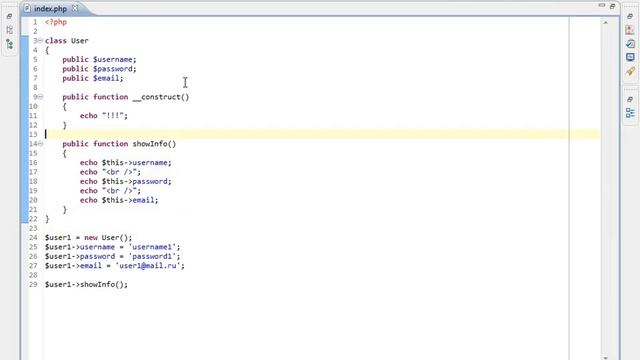Click the 'username1' string literal
The image size is (640, 360).
pyautogui.click(x=152, y=247)
